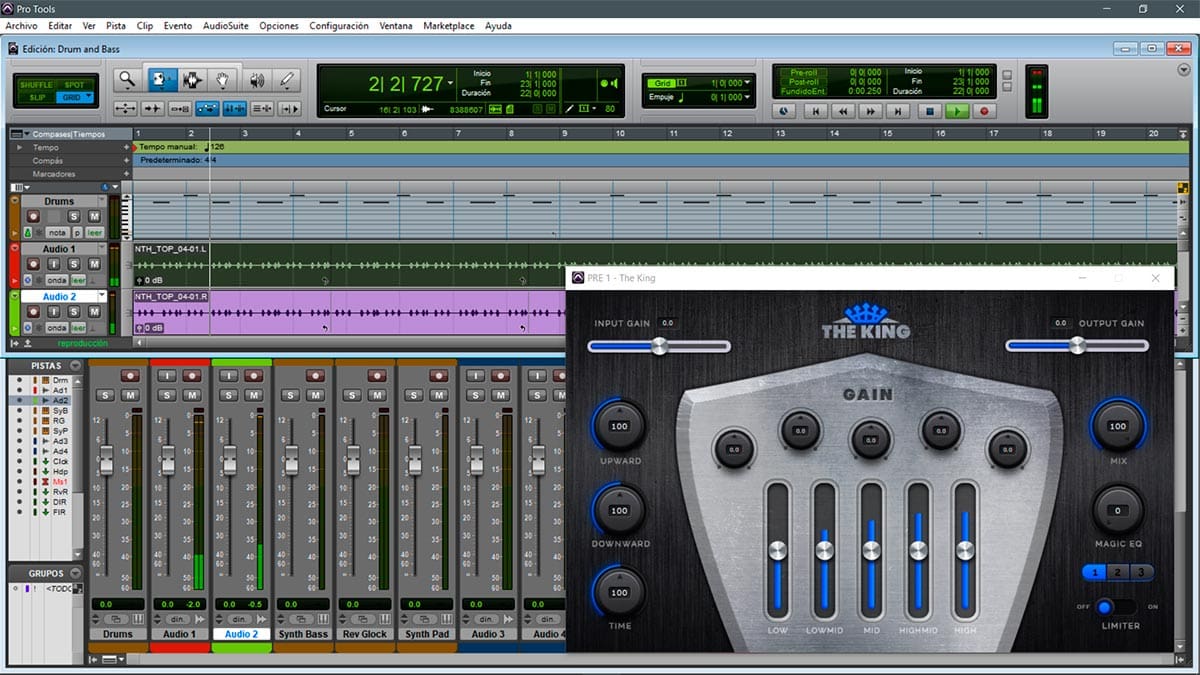Select the Trim tool
The width and height of the screenshot is (1200, 675).
point(161,80)
